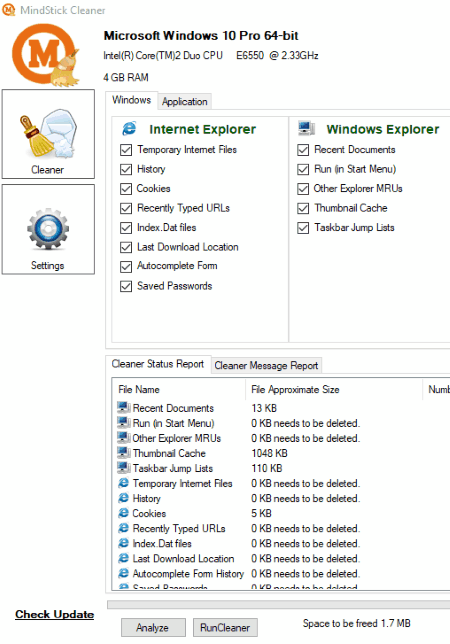Toggle Taskbar Jump Lists checkbox
Viewport: 450px width, 644px height.
(303, 228)
